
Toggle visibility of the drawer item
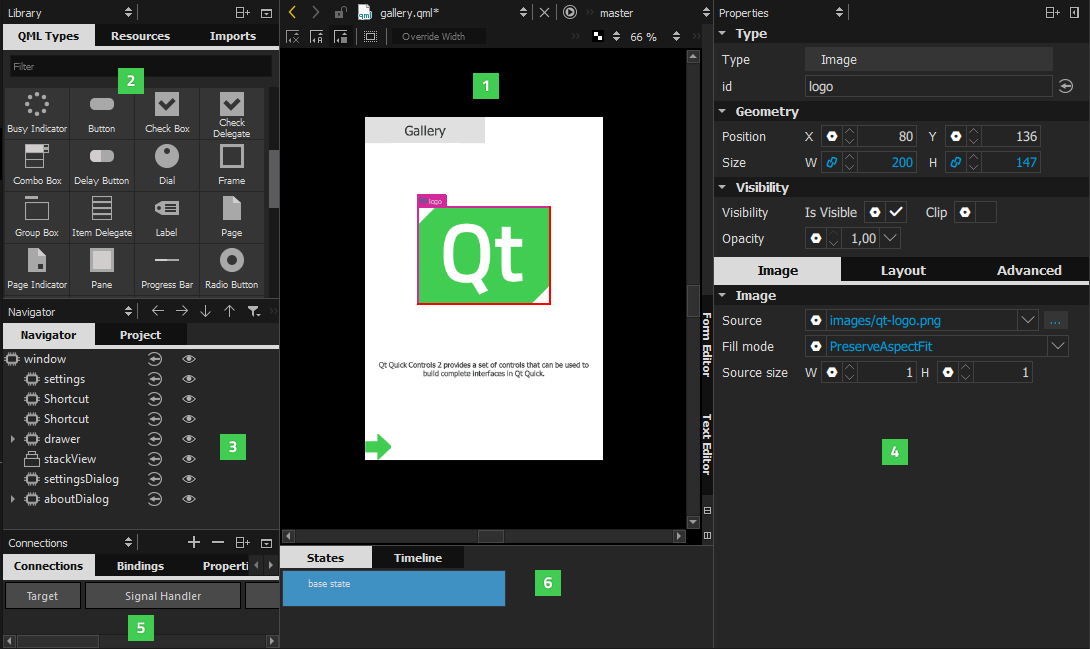click(188, 439)
